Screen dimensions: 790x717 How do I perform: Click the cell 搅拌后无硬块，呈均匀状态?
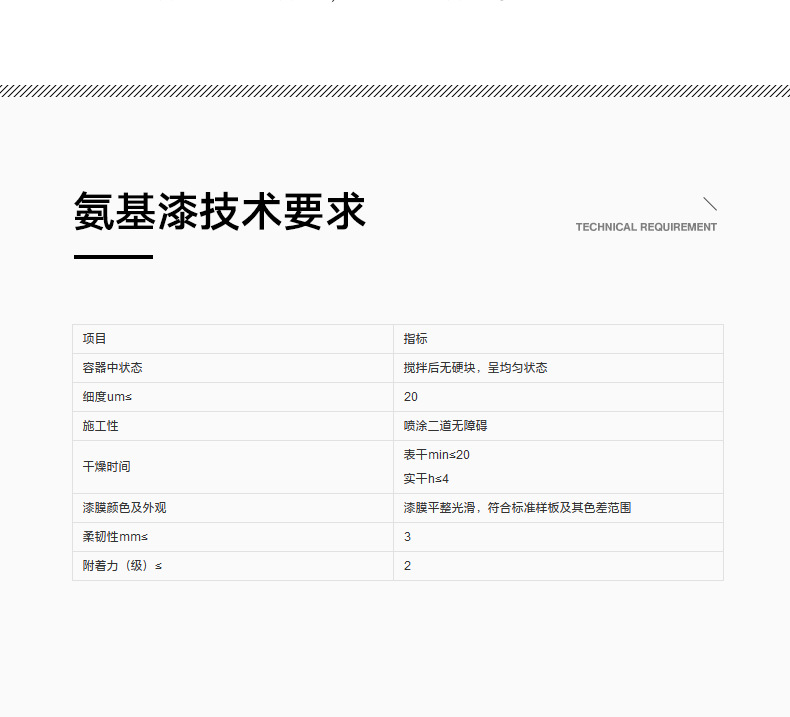pyautogui.click(x=558, y=368)
